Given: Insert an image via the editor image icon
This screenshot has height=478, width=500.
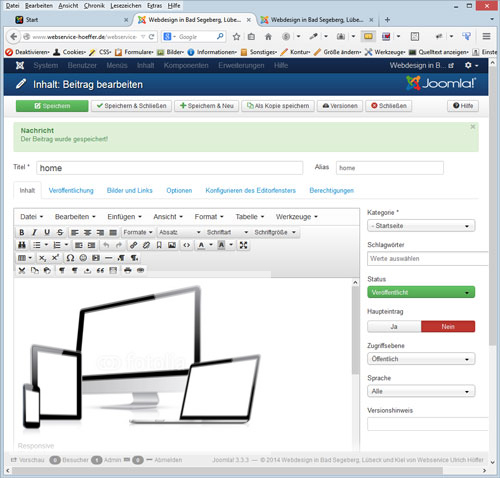Looking at the screenshot, I should 172,245.
